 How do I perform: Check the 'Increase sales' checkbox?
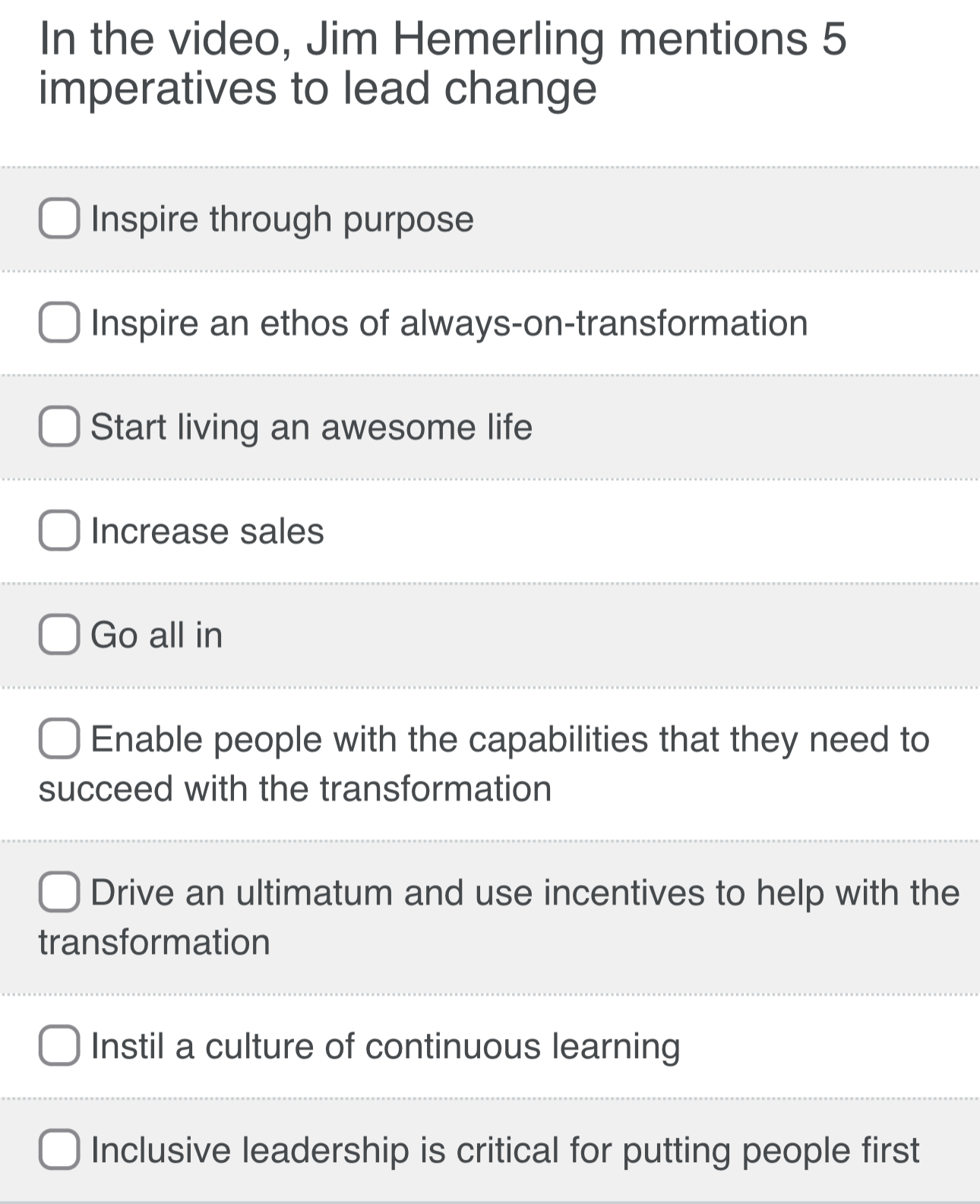point(61,532)
